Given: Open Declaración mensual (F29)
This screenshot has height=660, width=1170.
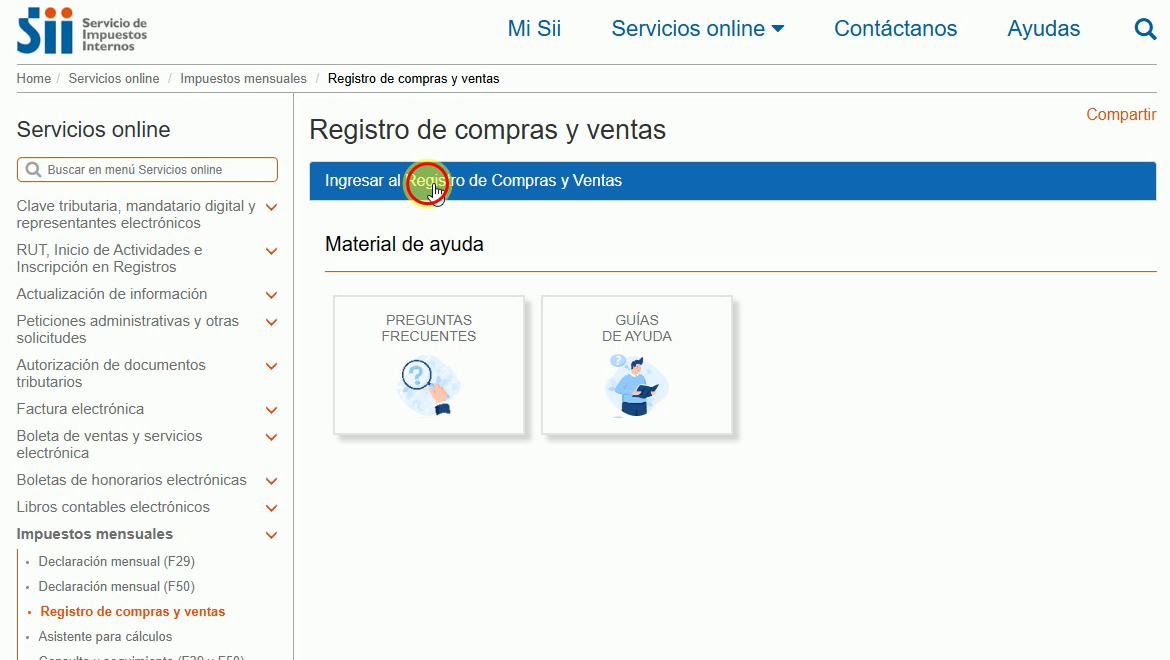Looking at the screenshot, I should click(x=116, y=561).
